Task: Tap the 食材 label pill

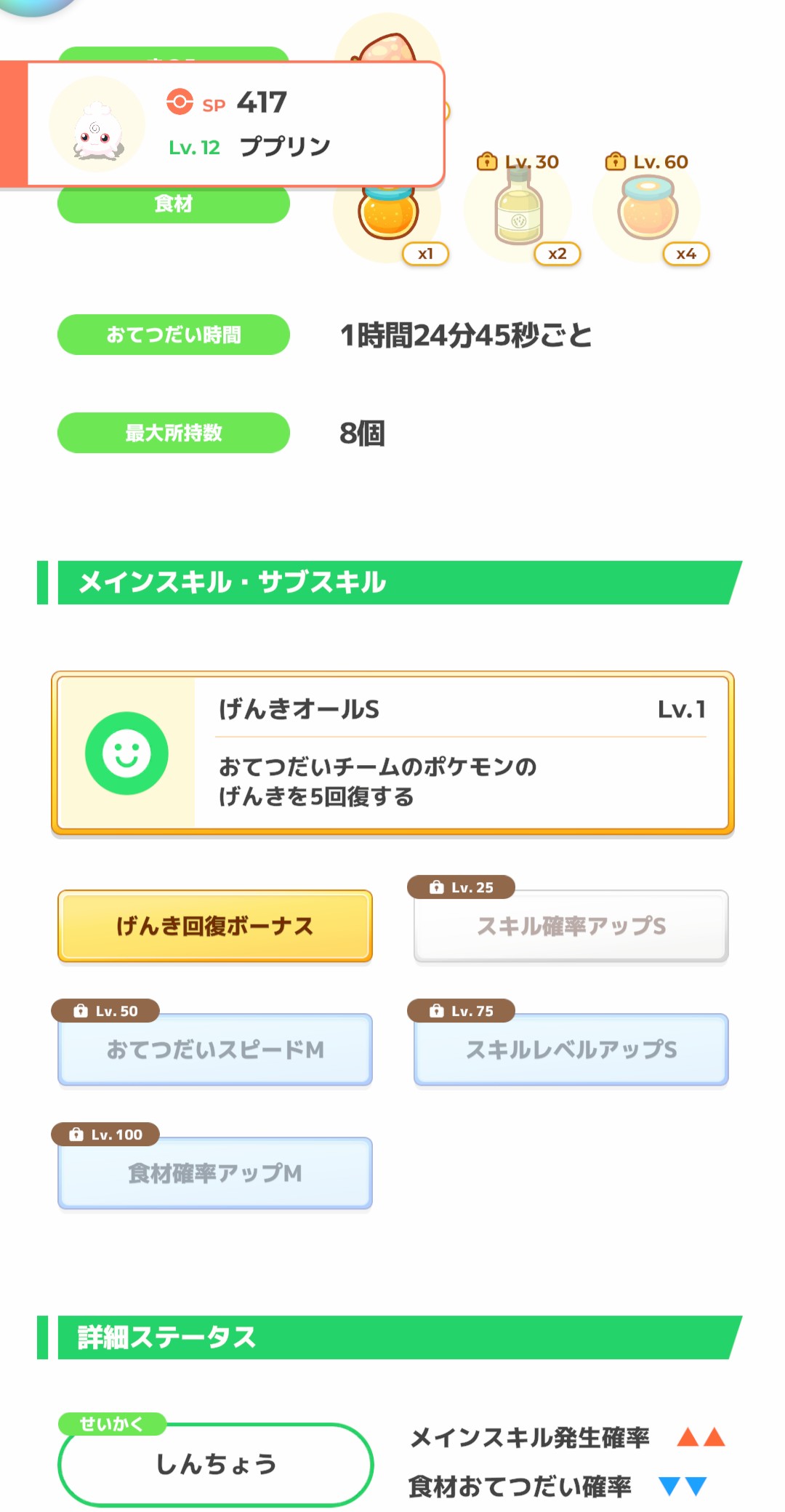Action: click(x=174, y=204)
